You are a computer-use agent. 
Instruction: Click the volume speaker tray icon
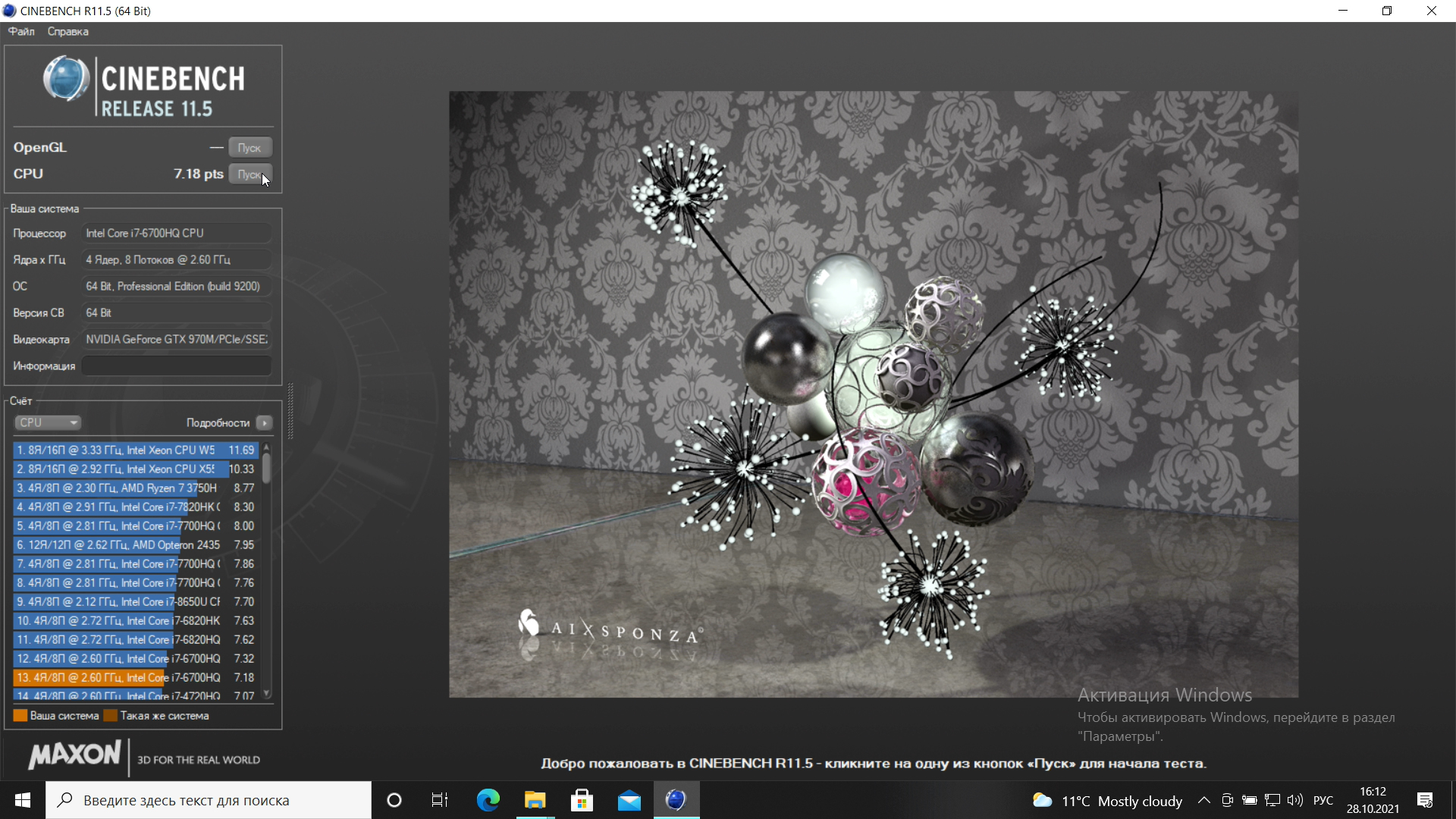[1295, 800]
